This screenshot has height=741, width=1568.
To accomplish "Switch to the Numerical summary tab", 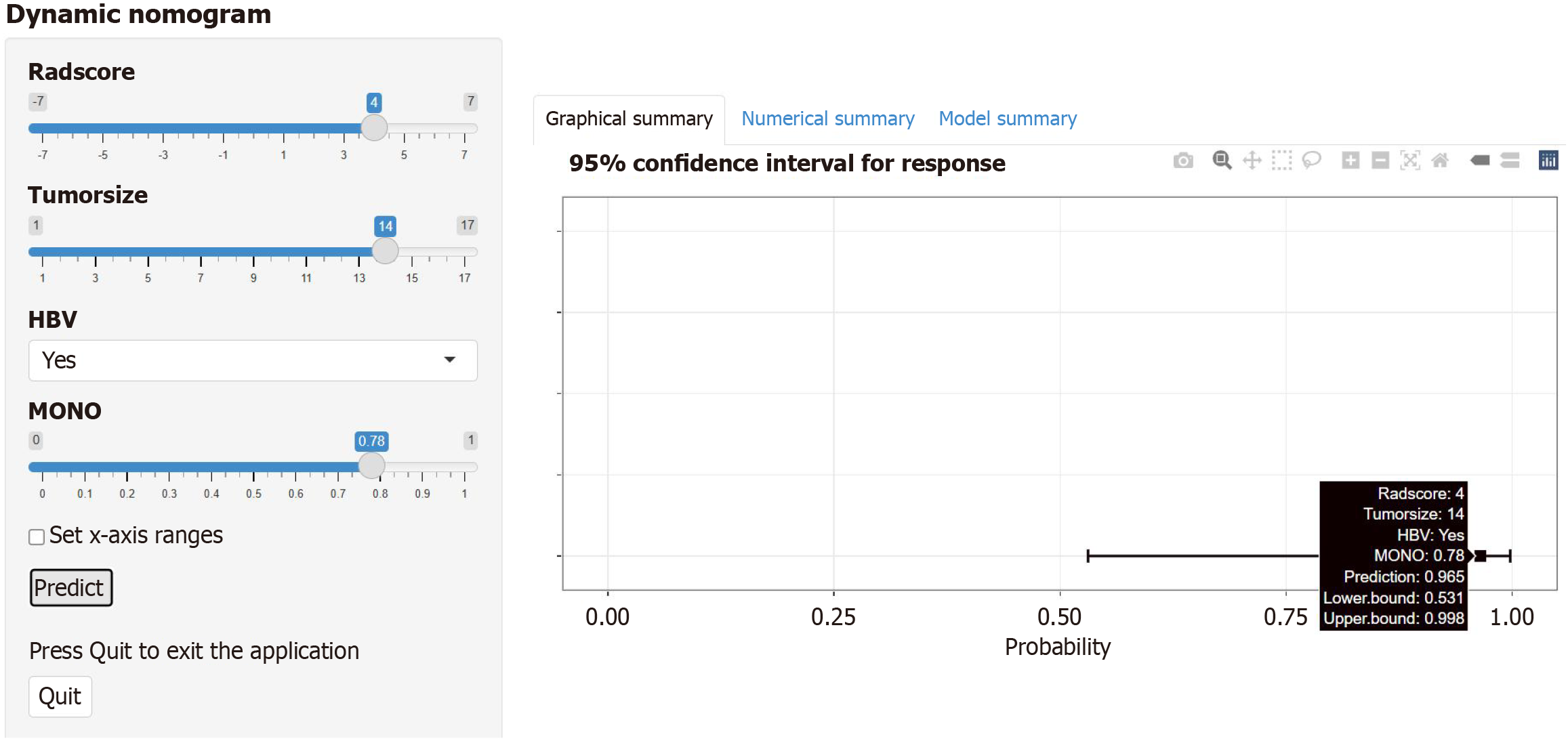I will [827, 119].
